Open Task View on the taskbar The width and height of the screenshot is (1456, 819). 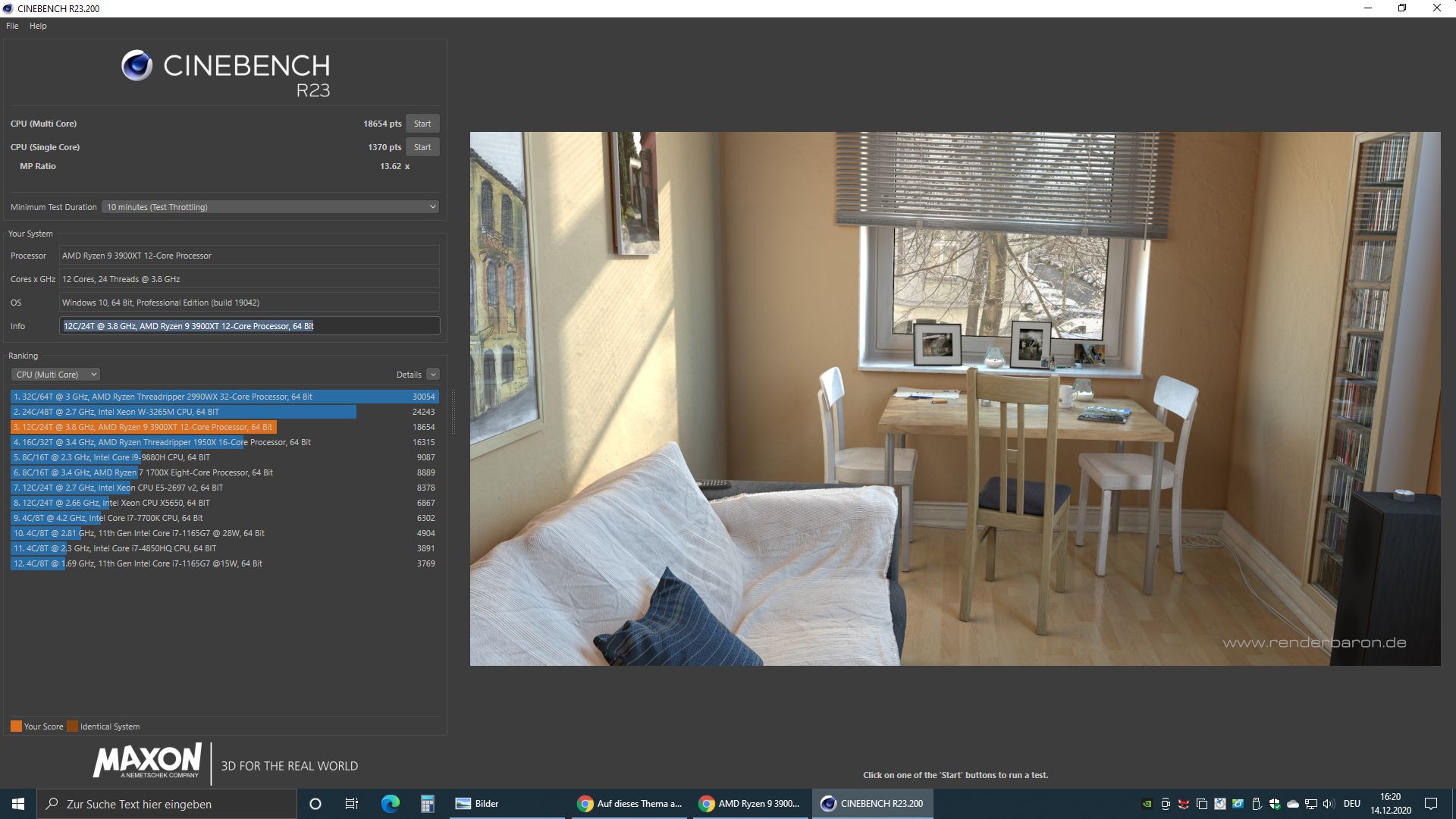coord(352,804)
